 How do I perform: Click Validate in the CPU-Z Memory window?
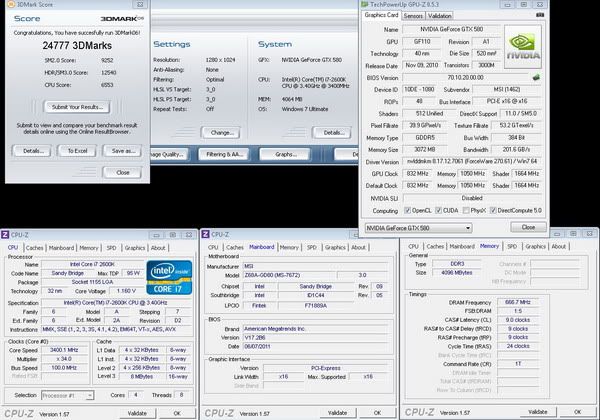[x=537, y=412]
